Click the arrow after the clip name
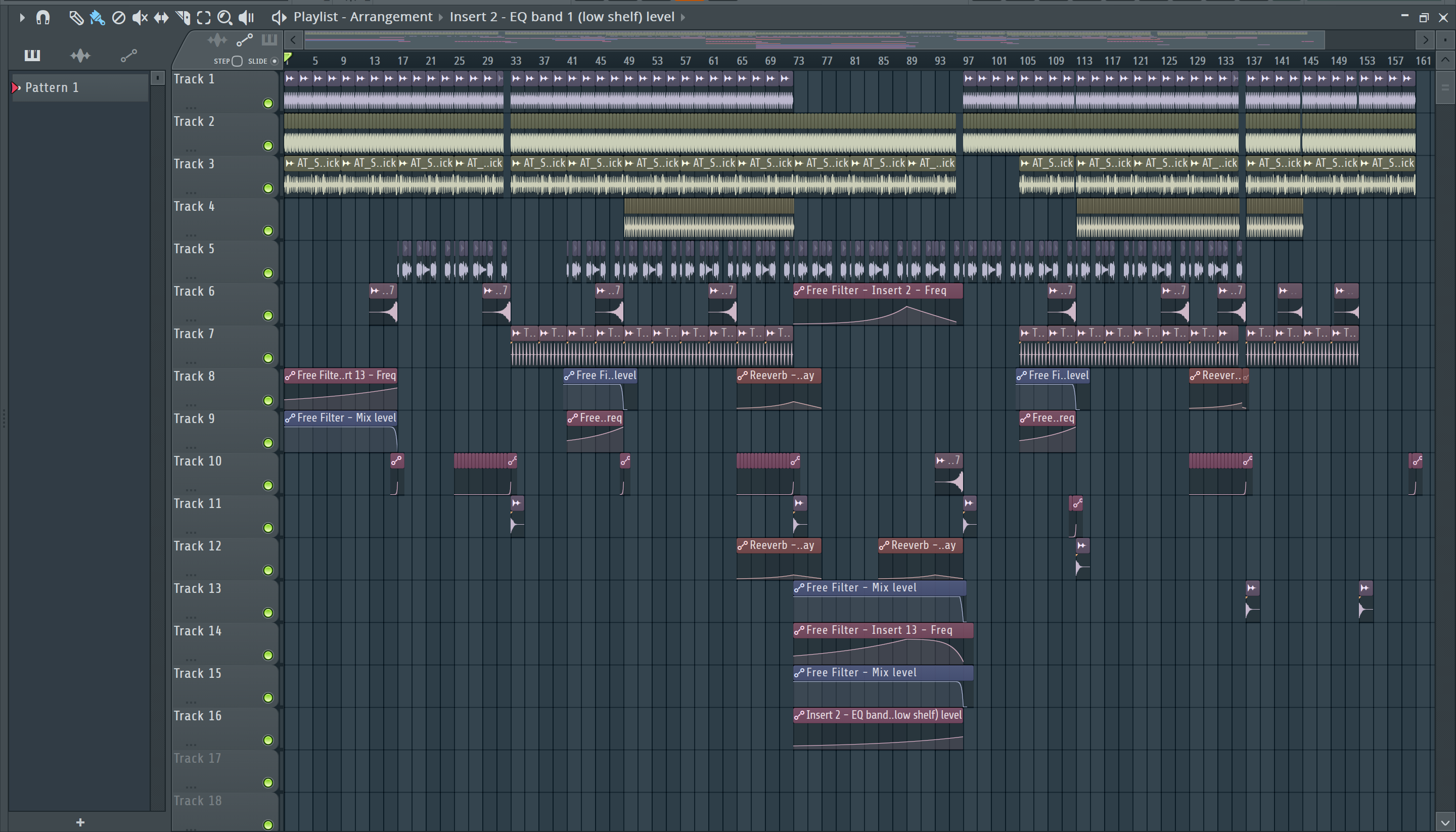The width and height of the screenshot is (1456, 832). [683, 17]
